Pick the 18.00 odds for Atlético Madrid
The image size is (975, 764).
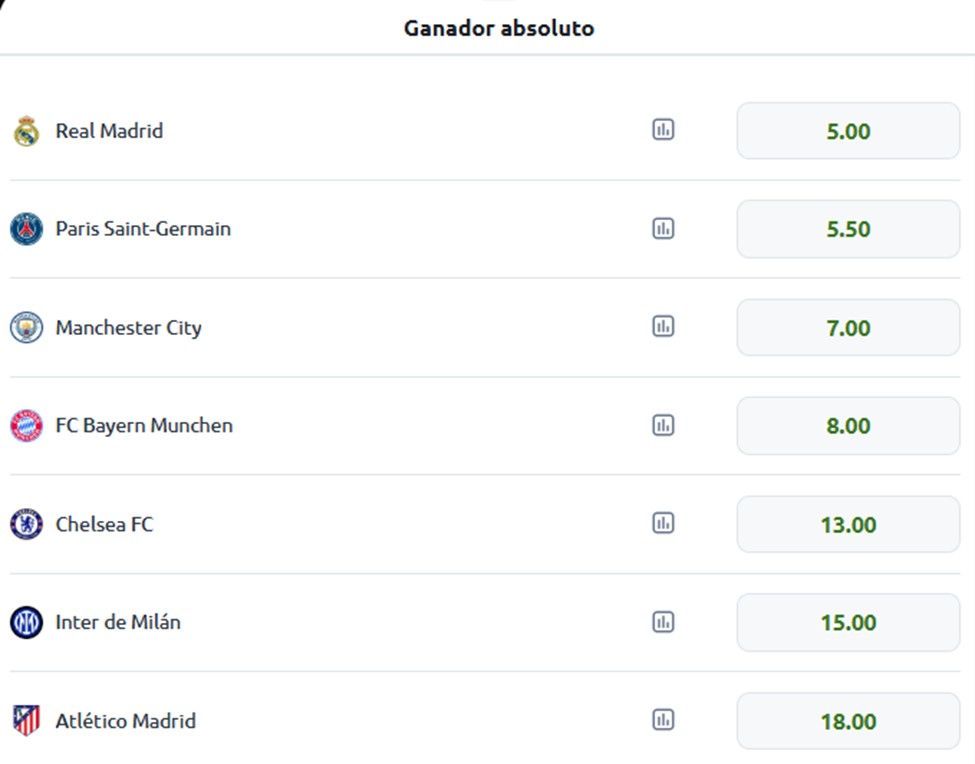pos(848,721)
